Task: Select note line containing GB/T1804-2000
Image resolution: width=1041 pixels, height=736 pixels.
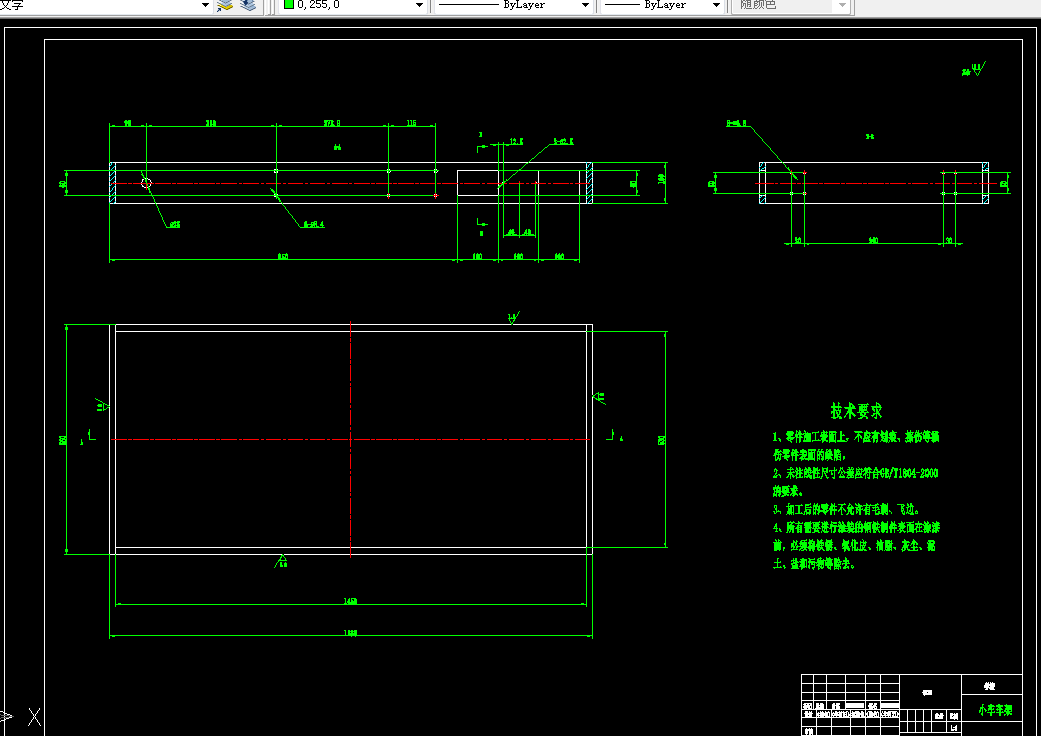Action: [856, 473]
